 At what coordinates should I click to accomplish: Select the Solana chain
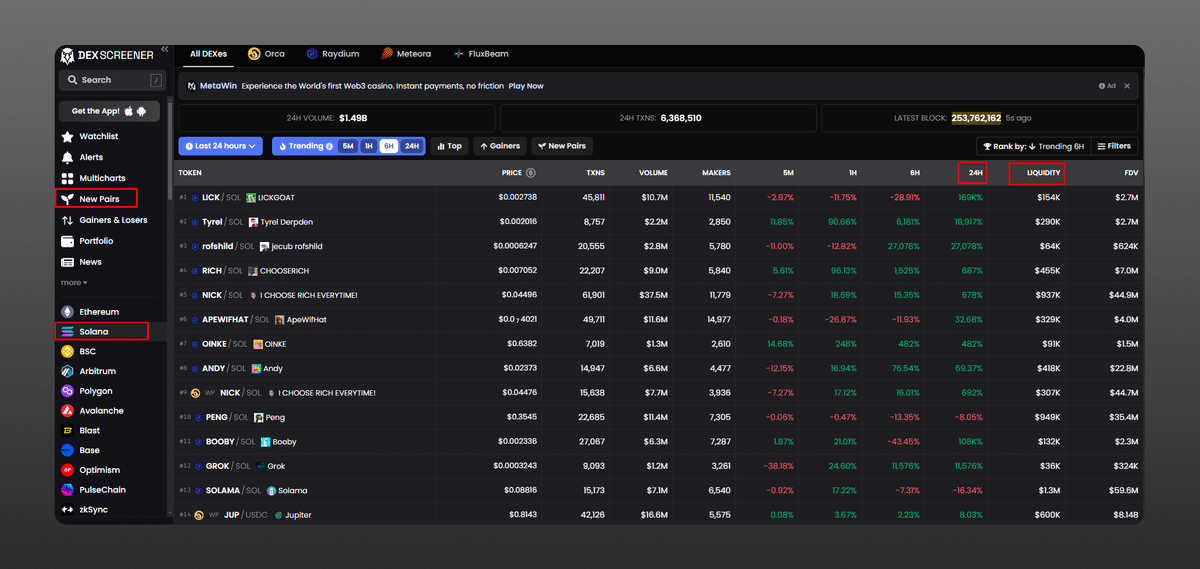(x=101, y=331)
